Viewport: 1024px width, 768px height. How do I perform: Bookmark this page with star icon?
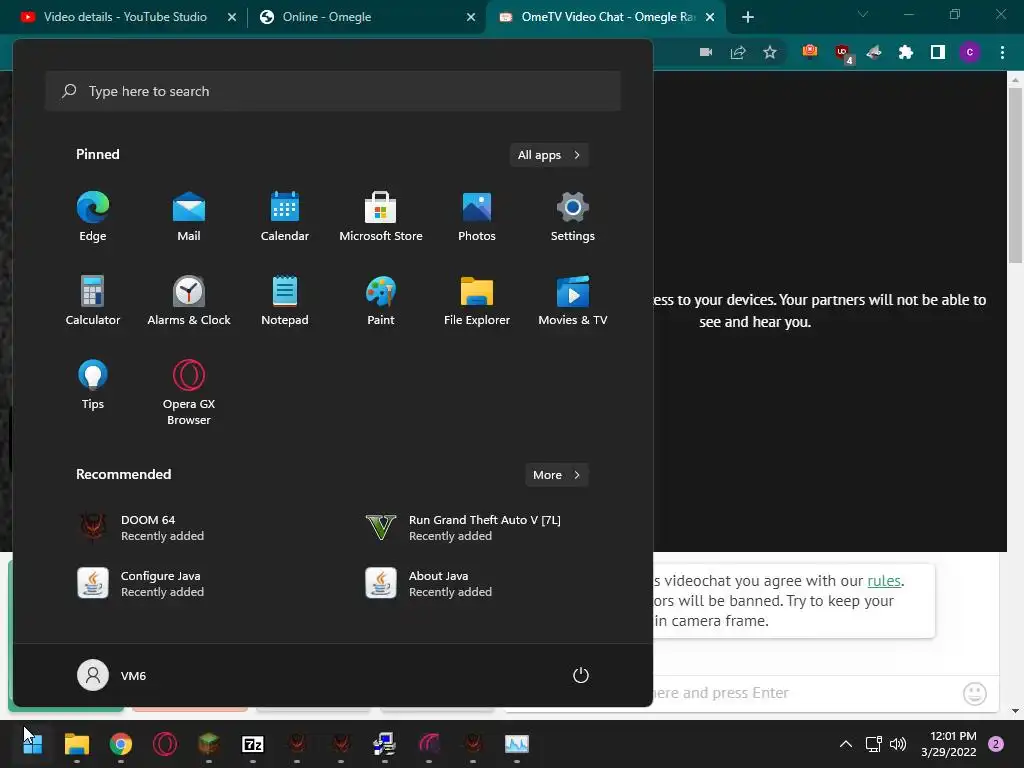(x=770, y=52)
